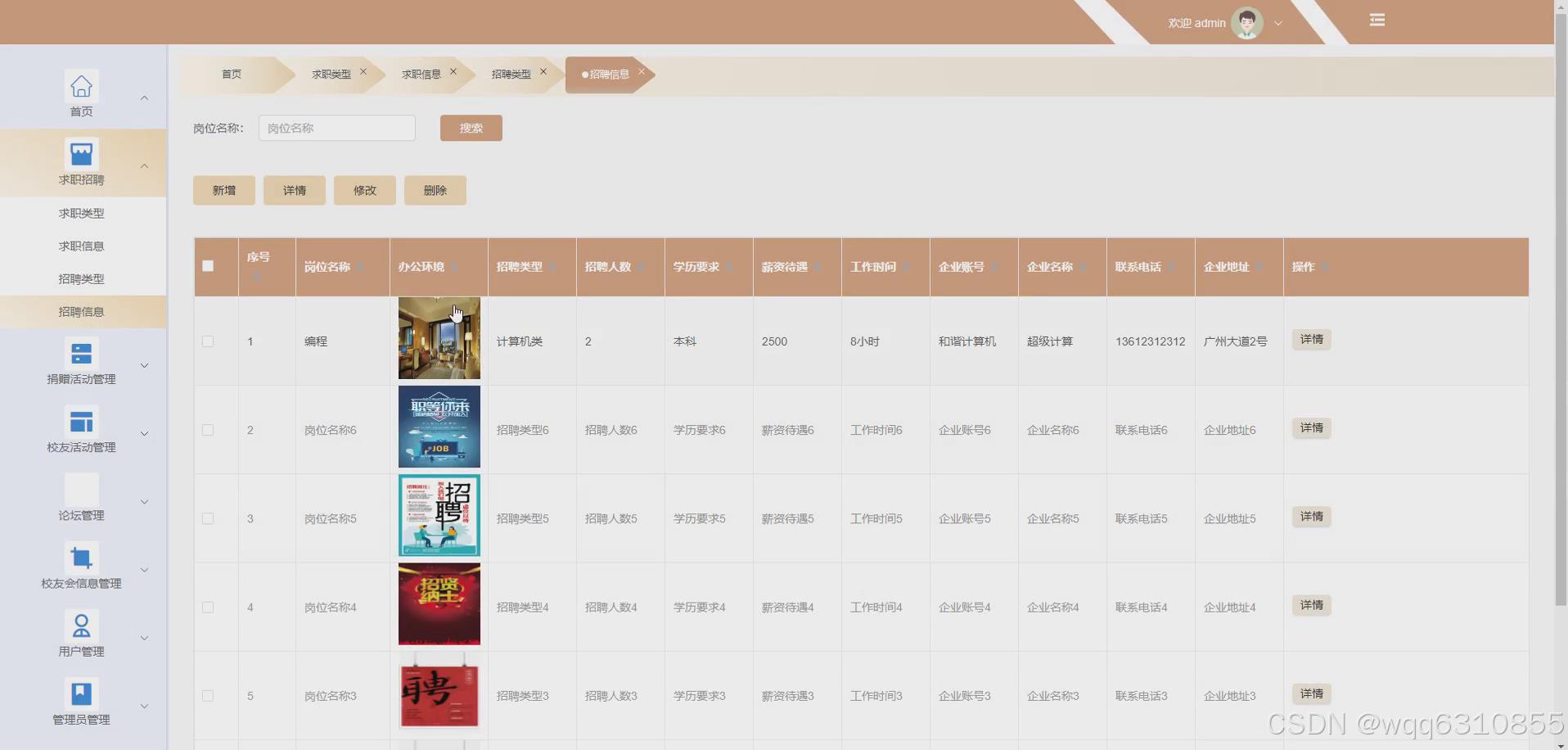
Task: Open the dropdown arrow next to admin avatar
Action: pos(1278,24)
